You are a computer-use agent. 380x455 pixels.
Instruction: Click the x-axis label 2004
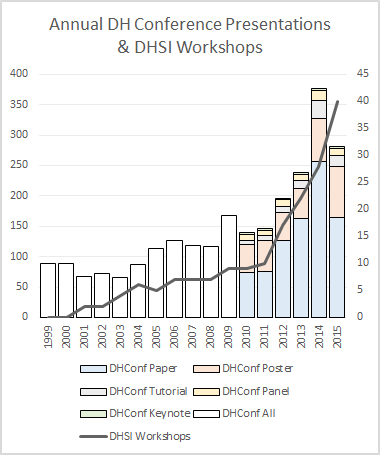pyautogui.click(x=138, y=337)
